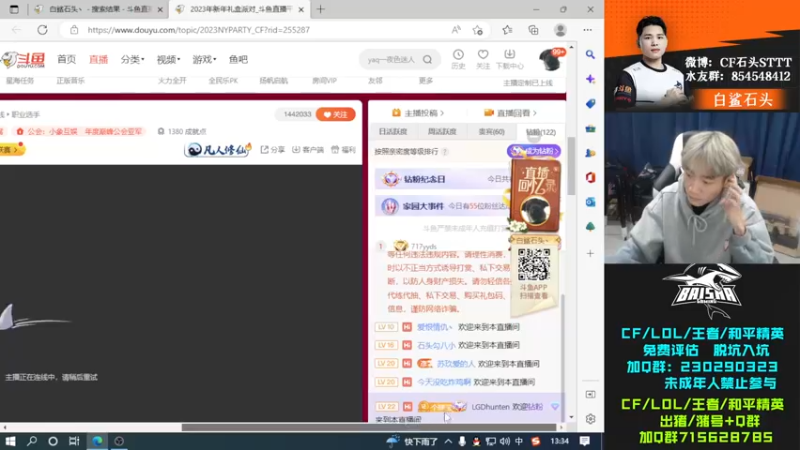Expand the 游戏 dropdown menu
The width and height of the screenshot is (800, 450).
tap(204, 59)
